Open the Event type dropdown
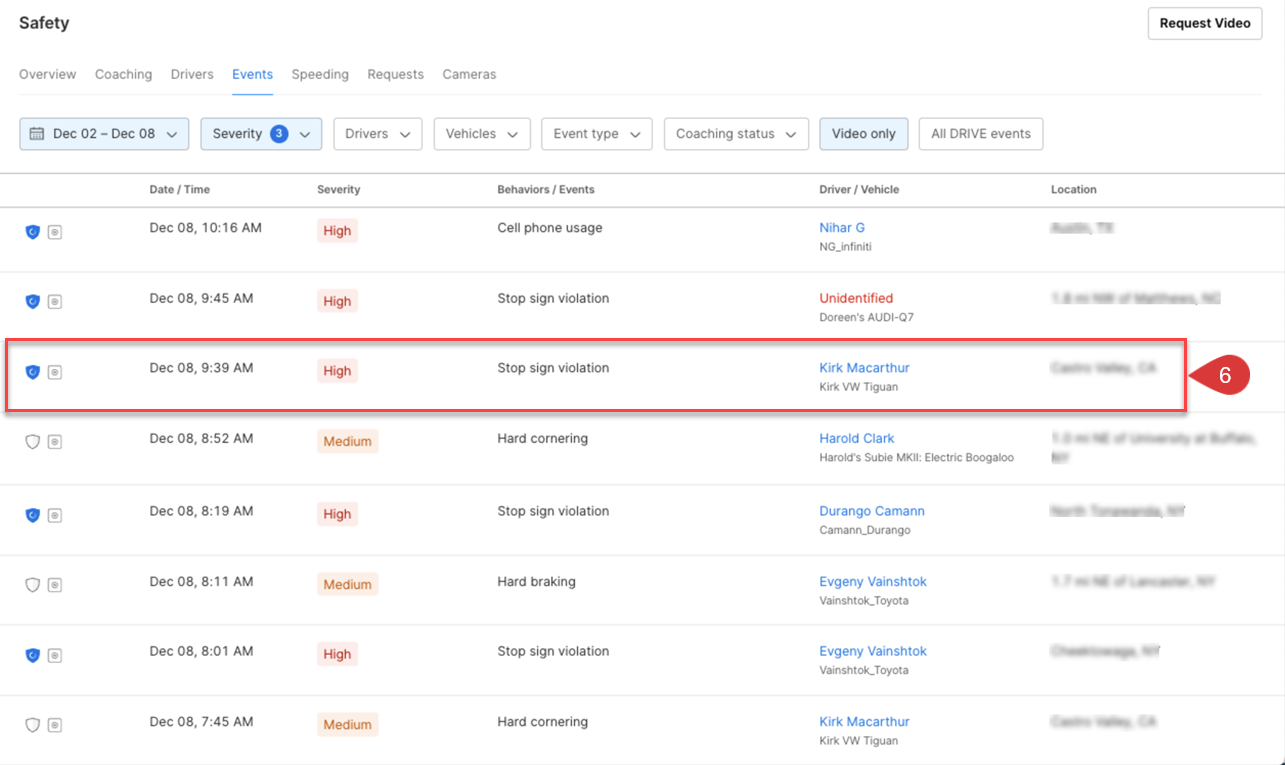Viewport: 1285px width, 765px height. (x=596, y=134)
